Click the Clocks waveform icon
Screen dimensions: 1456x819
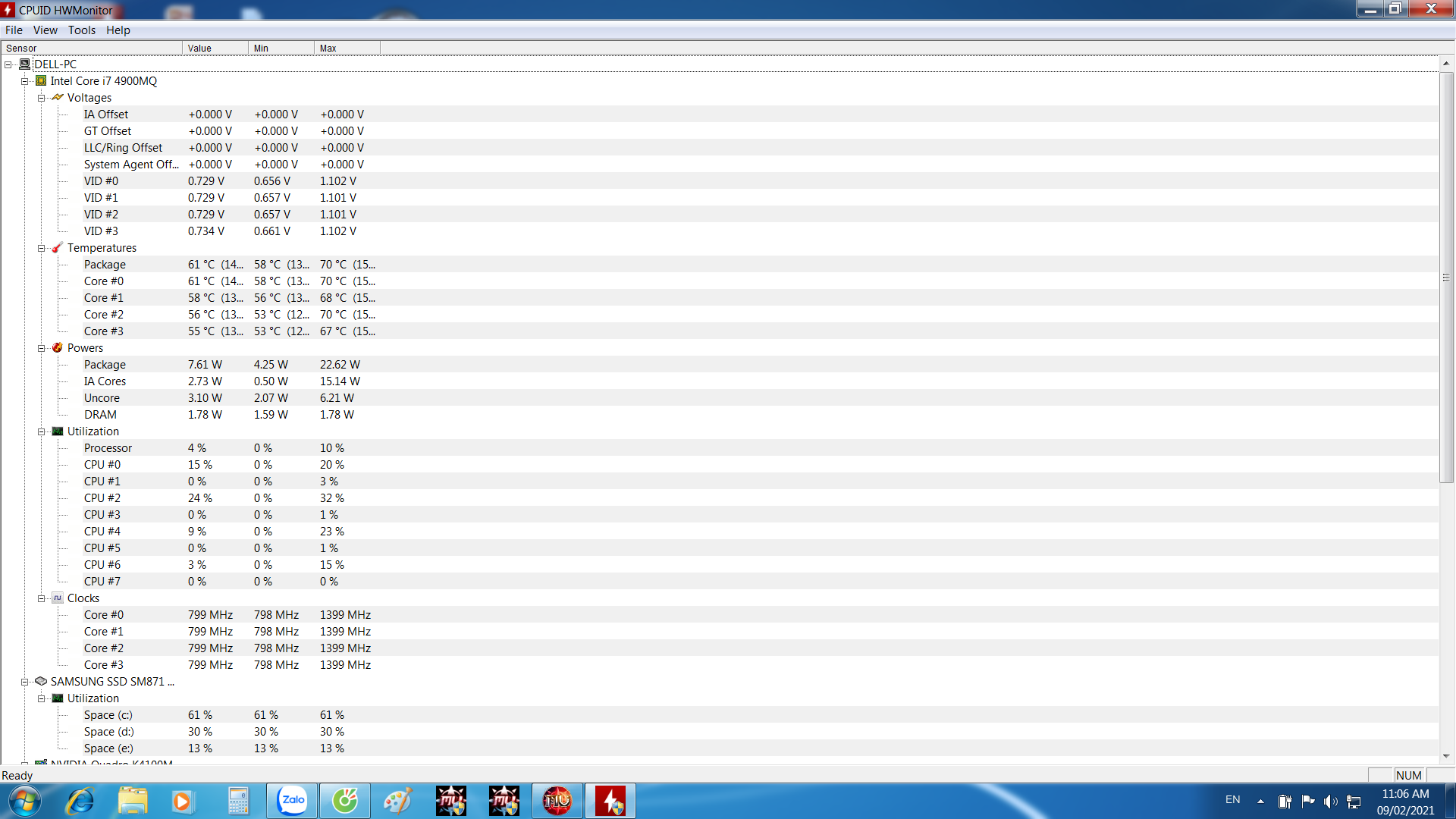pyautogui.click(x=58, y=598)
